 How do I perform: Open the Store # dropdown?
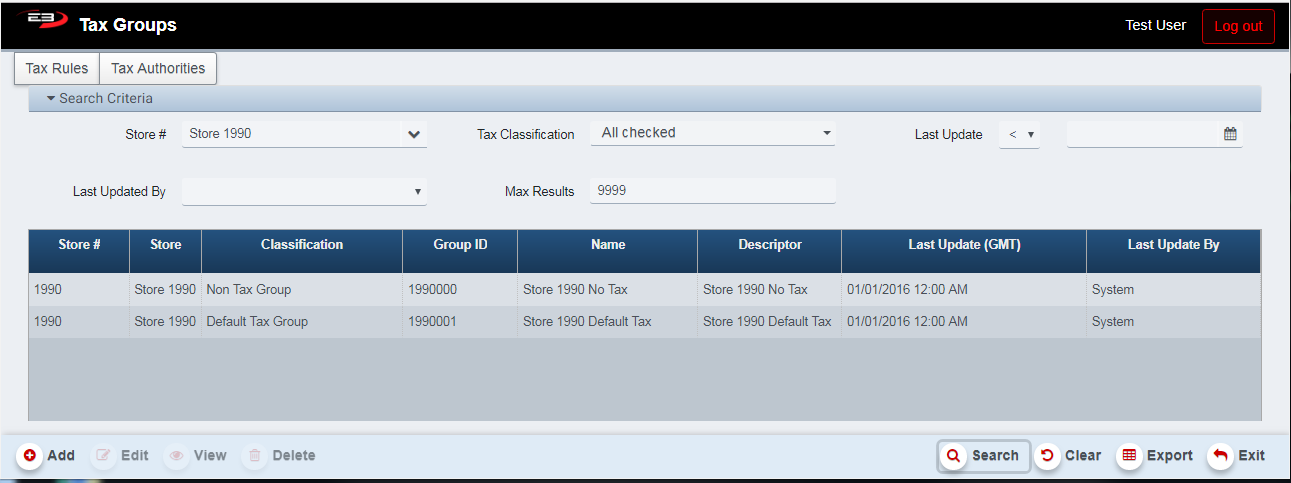pos(414,134)
